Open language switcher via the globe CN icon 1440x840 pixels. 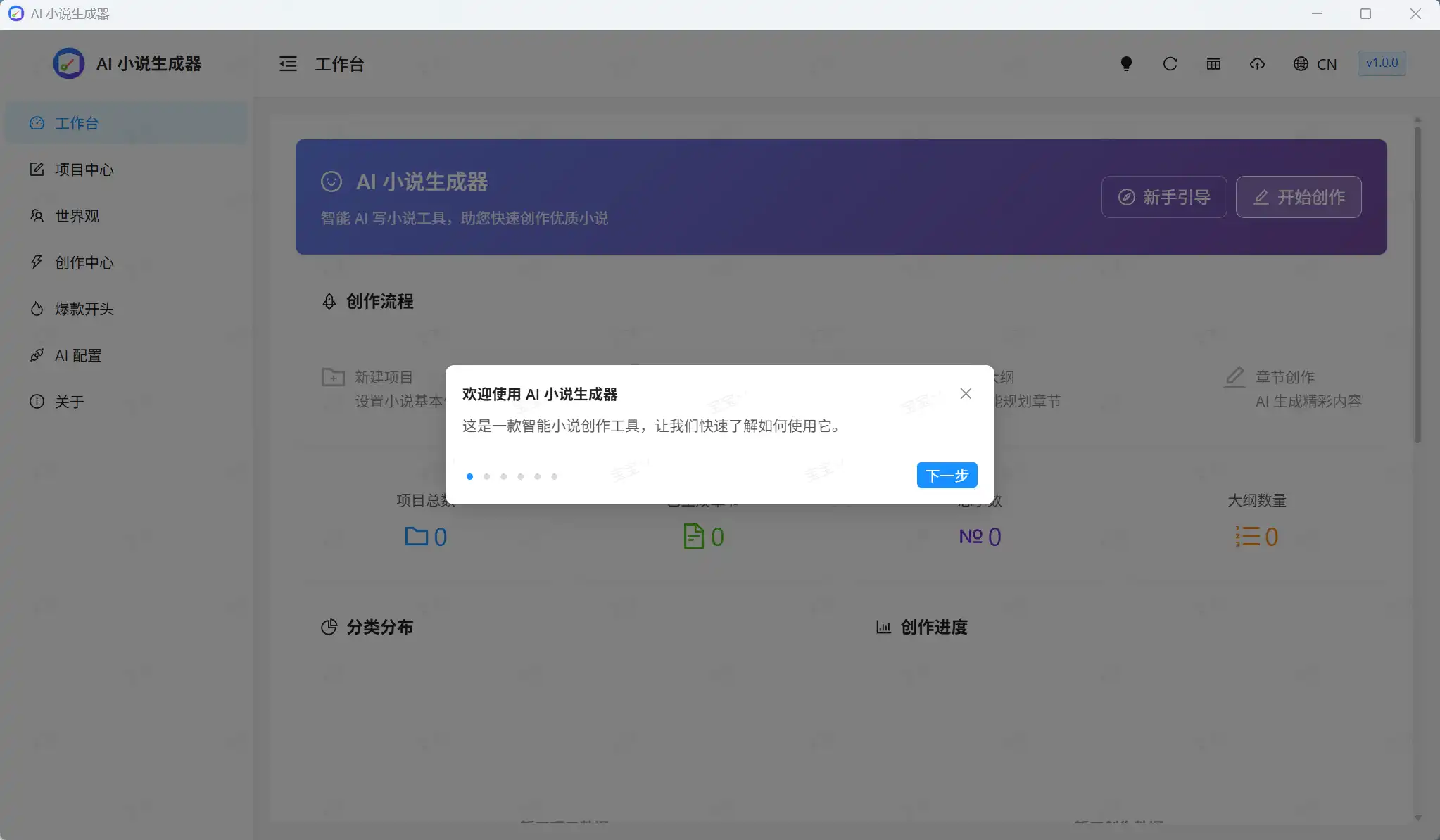point(1315,64)
